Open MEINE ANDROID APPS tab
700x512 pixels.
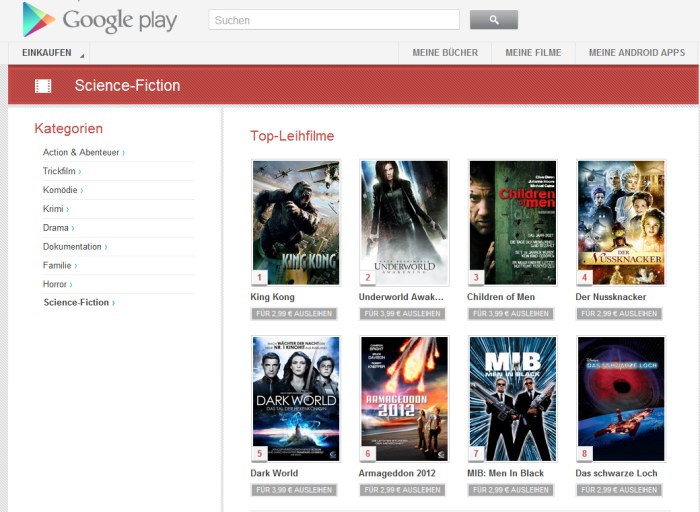(637, 53)
